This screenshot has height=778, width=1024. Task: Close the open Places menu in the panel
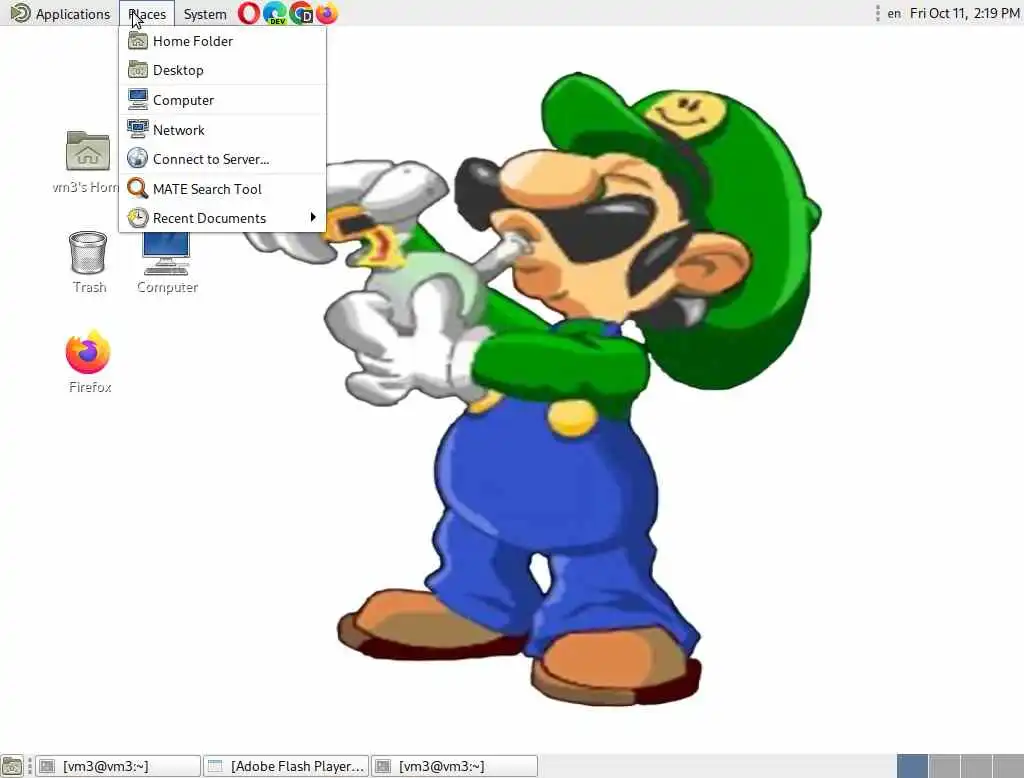point(147,14)
